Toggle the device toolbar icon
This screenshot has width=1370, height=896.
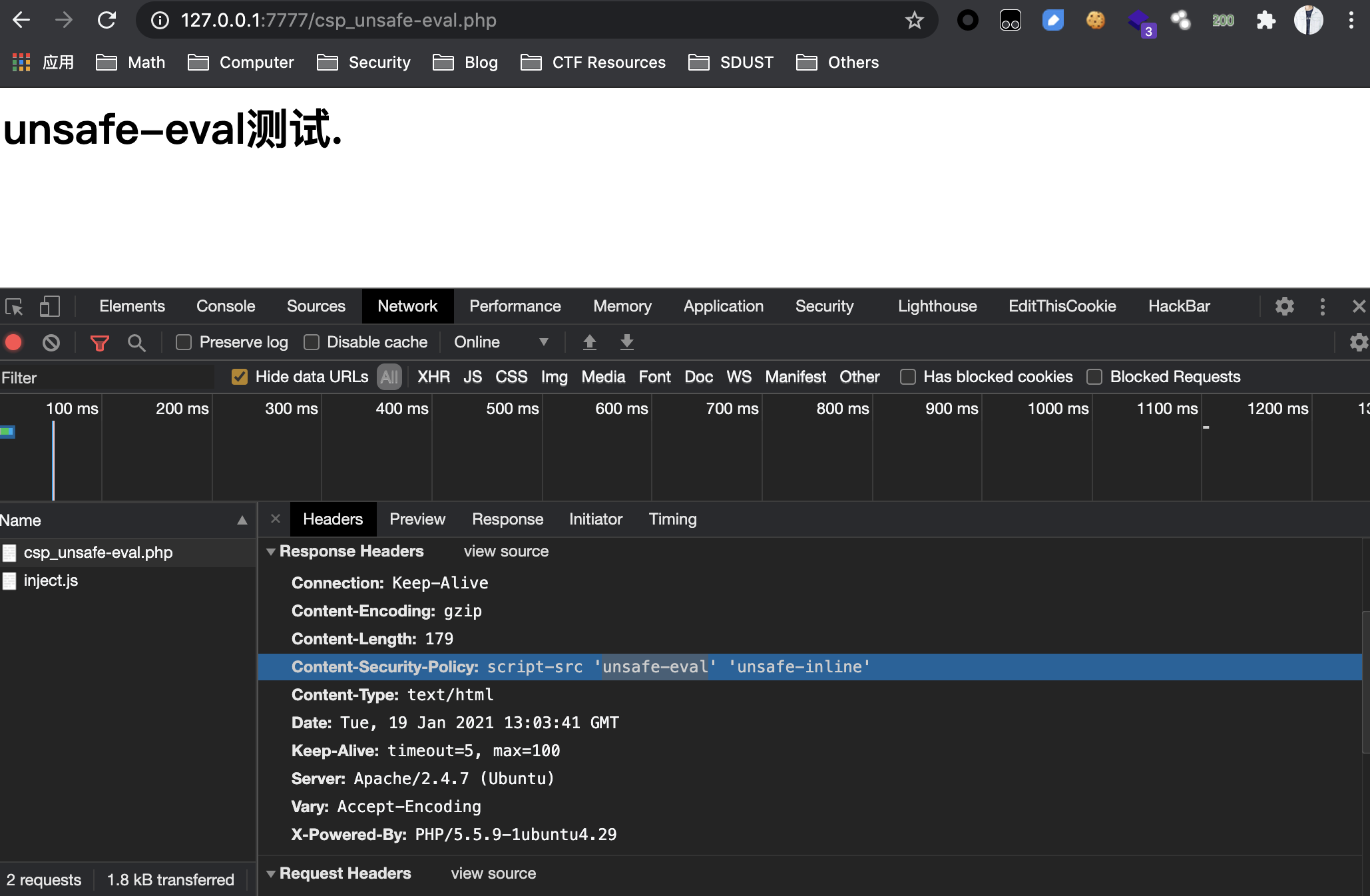coord(50,306)
